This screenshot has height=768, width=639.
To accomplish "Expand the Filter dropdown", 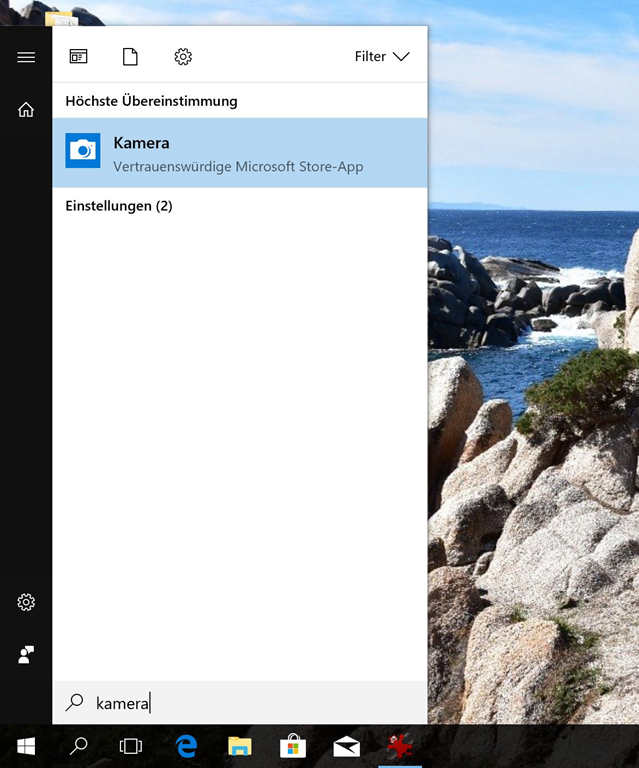I will point(382,57).
